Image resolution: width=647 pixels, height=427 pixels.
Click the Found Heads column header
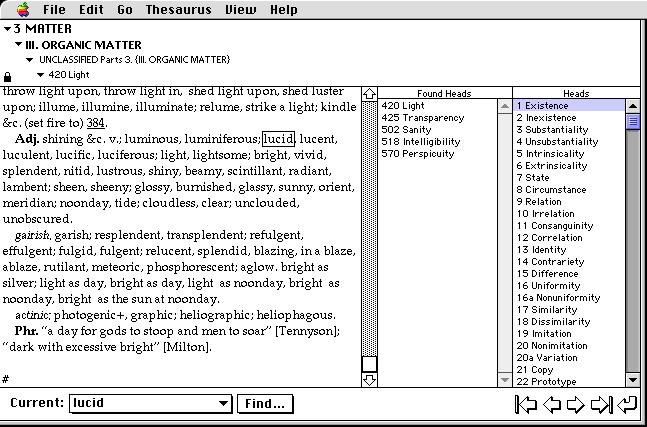[x=444, y=94]
